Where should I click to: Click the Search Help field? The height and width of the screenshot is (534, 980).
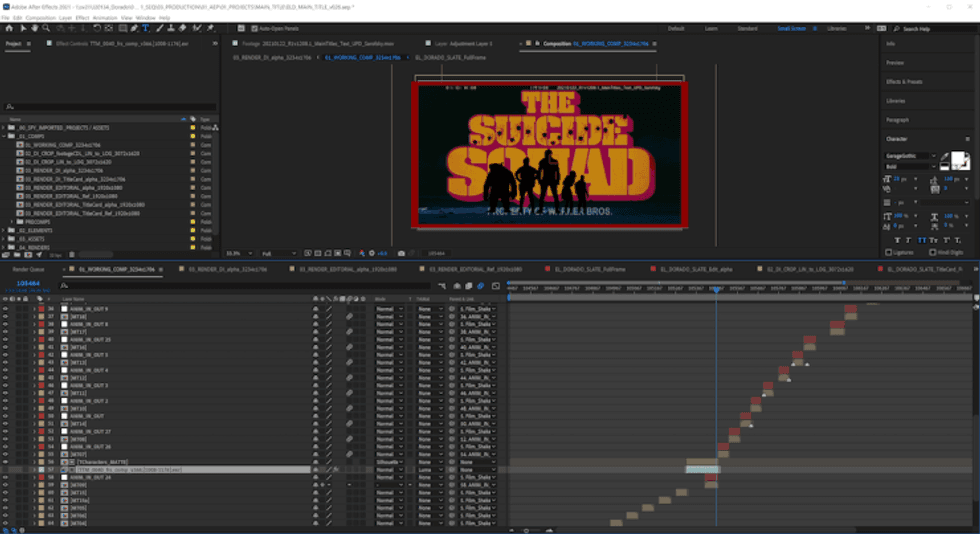click(934, 29)
